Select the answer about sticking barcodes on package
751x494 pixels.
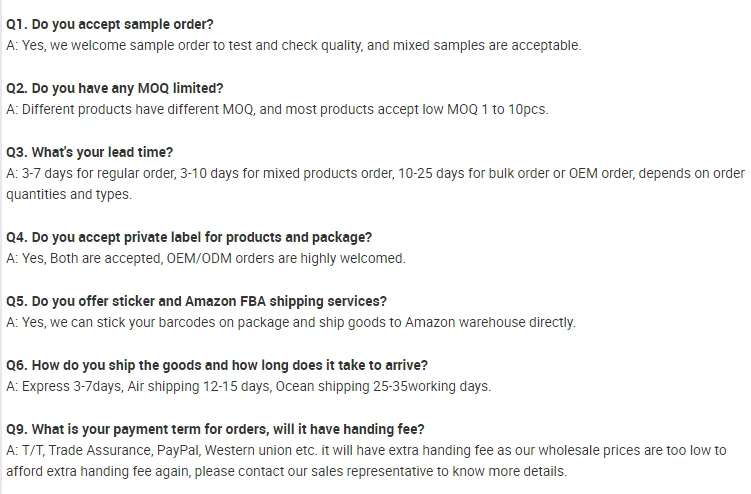[291, 322]
